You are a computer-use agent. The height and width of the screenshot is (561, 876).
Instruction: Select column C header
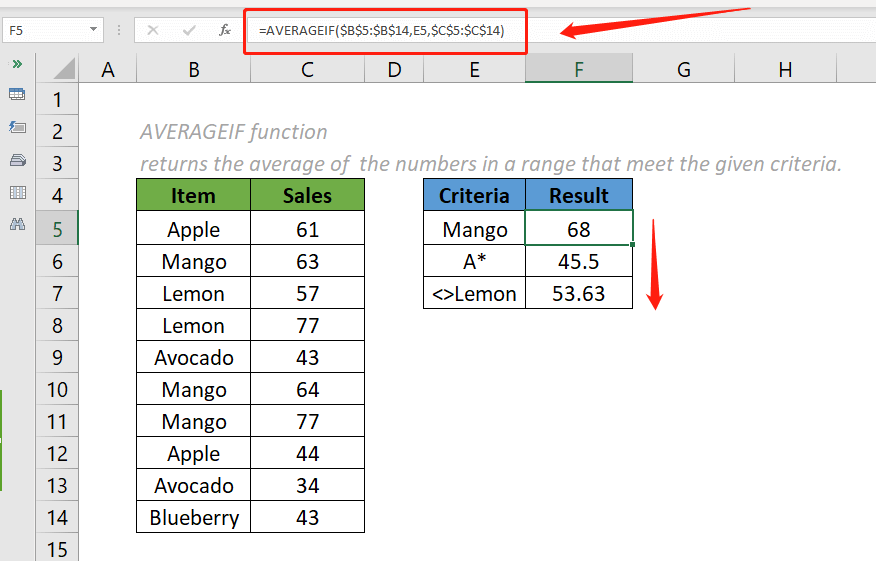coord(307,69)
